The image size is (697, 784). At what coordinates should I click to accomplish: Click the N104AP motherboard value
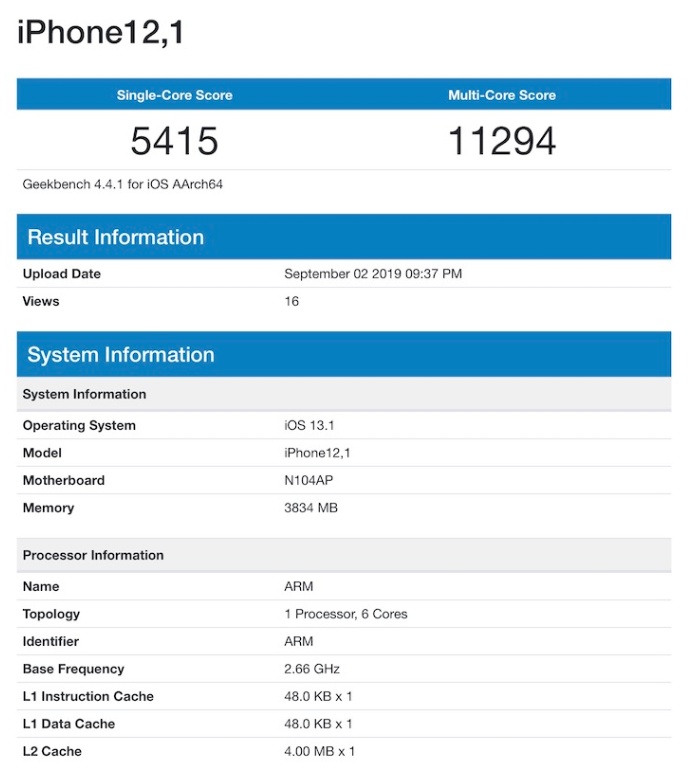pos(308,480)
